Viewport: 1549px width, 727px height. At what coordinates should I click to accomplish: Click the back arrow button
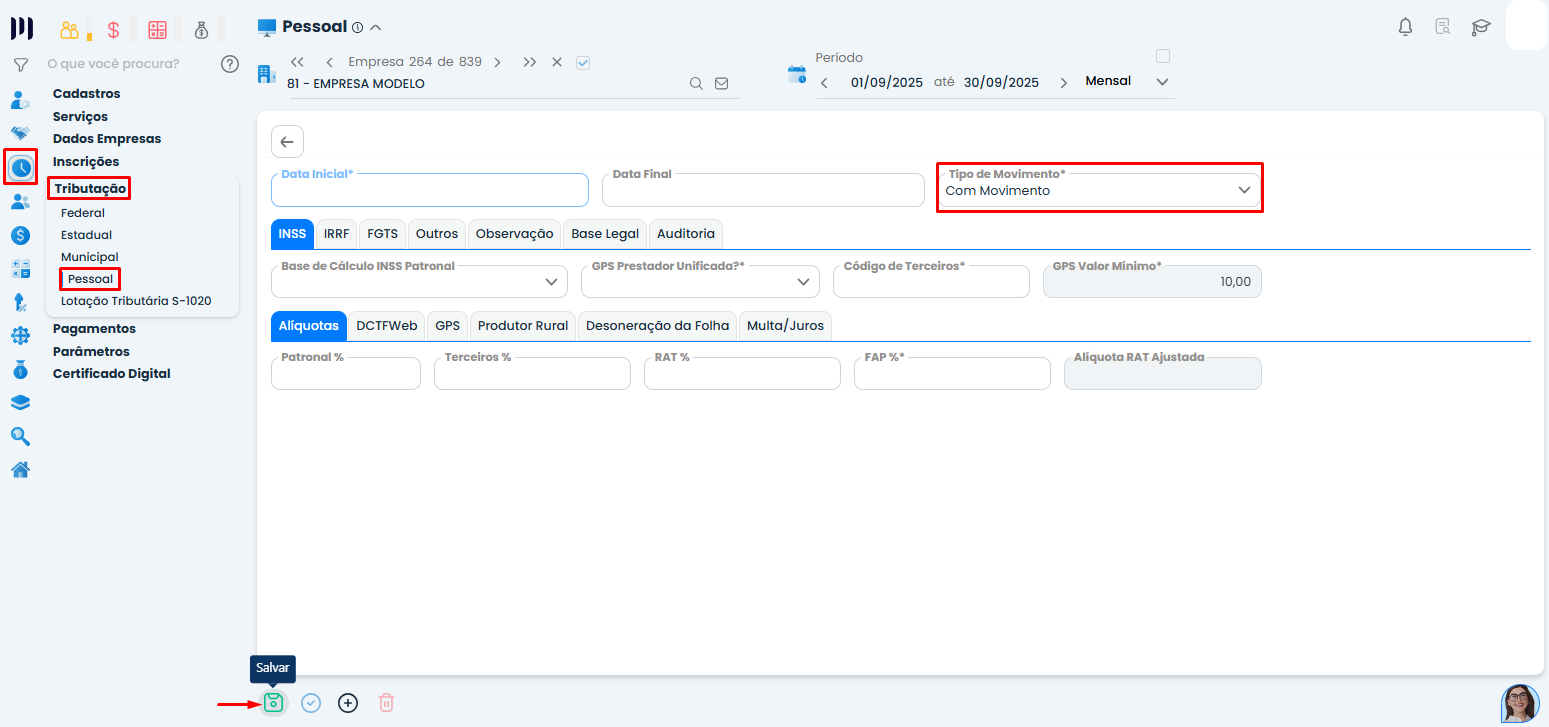coord(287,142)
